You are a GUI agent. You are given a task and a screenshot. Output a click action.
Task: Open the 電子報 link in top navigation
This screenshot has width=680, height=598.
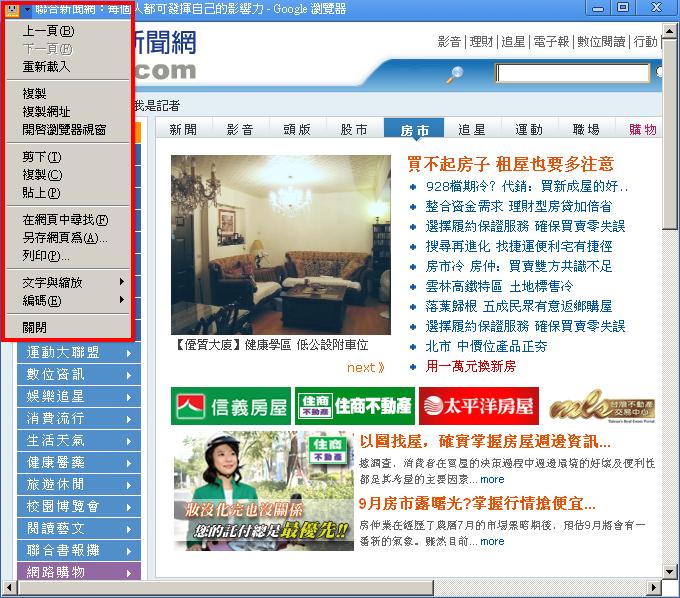coord(551,42)
